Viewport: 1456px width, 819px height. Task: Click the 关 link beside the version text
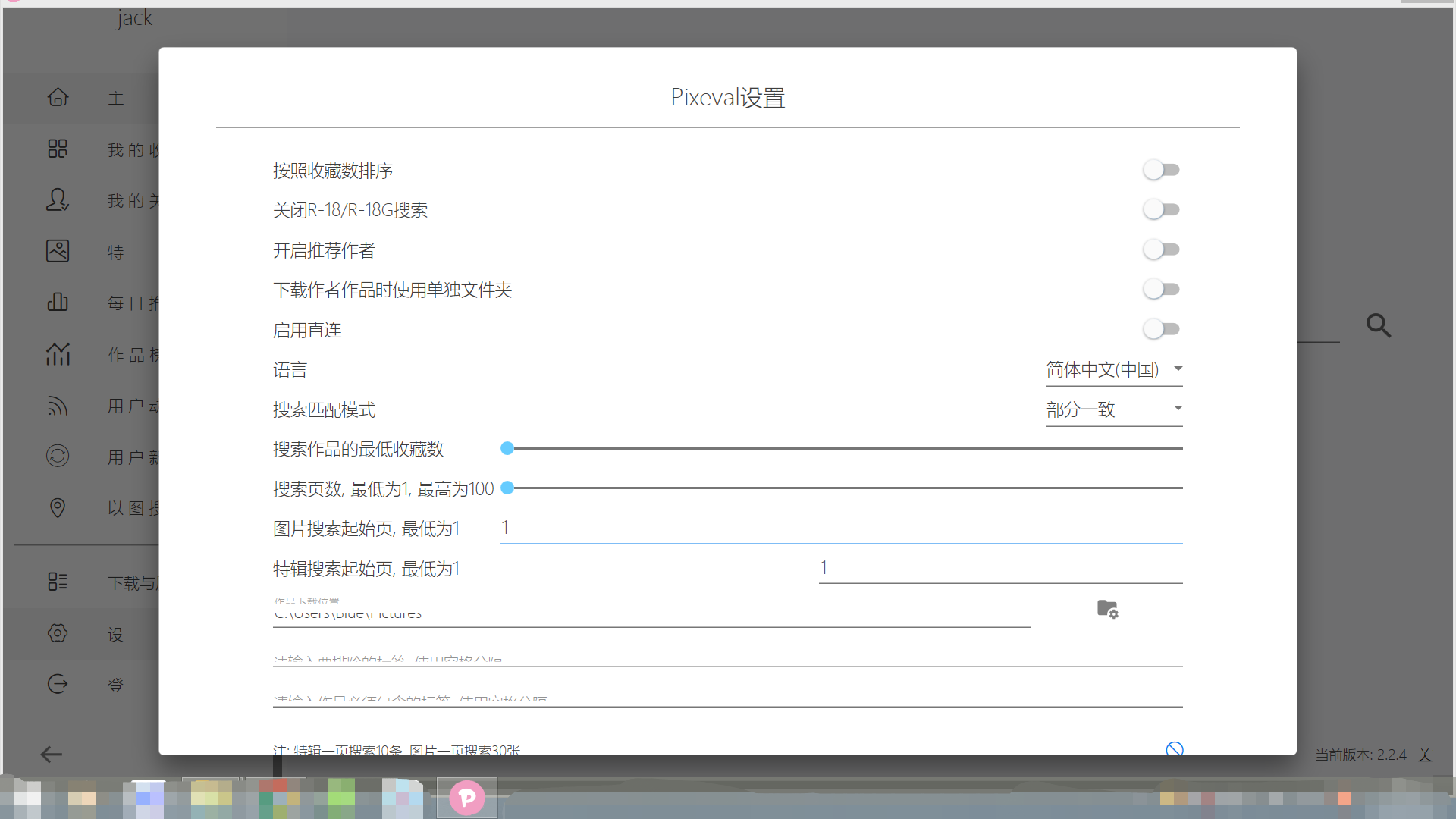(1426, 755)
